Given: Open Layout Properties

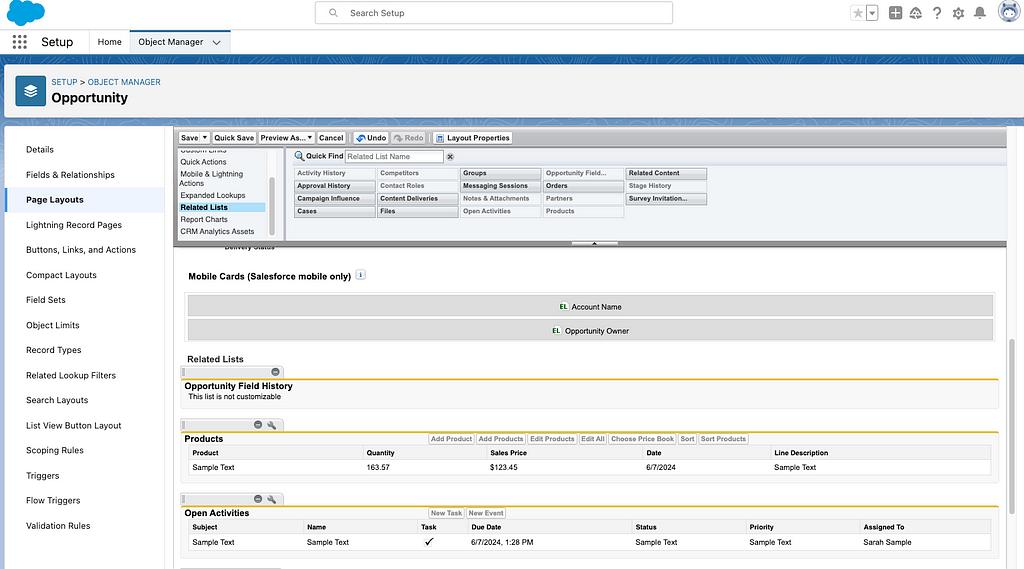Looking at the screenshot, I should tap(473, 138).
